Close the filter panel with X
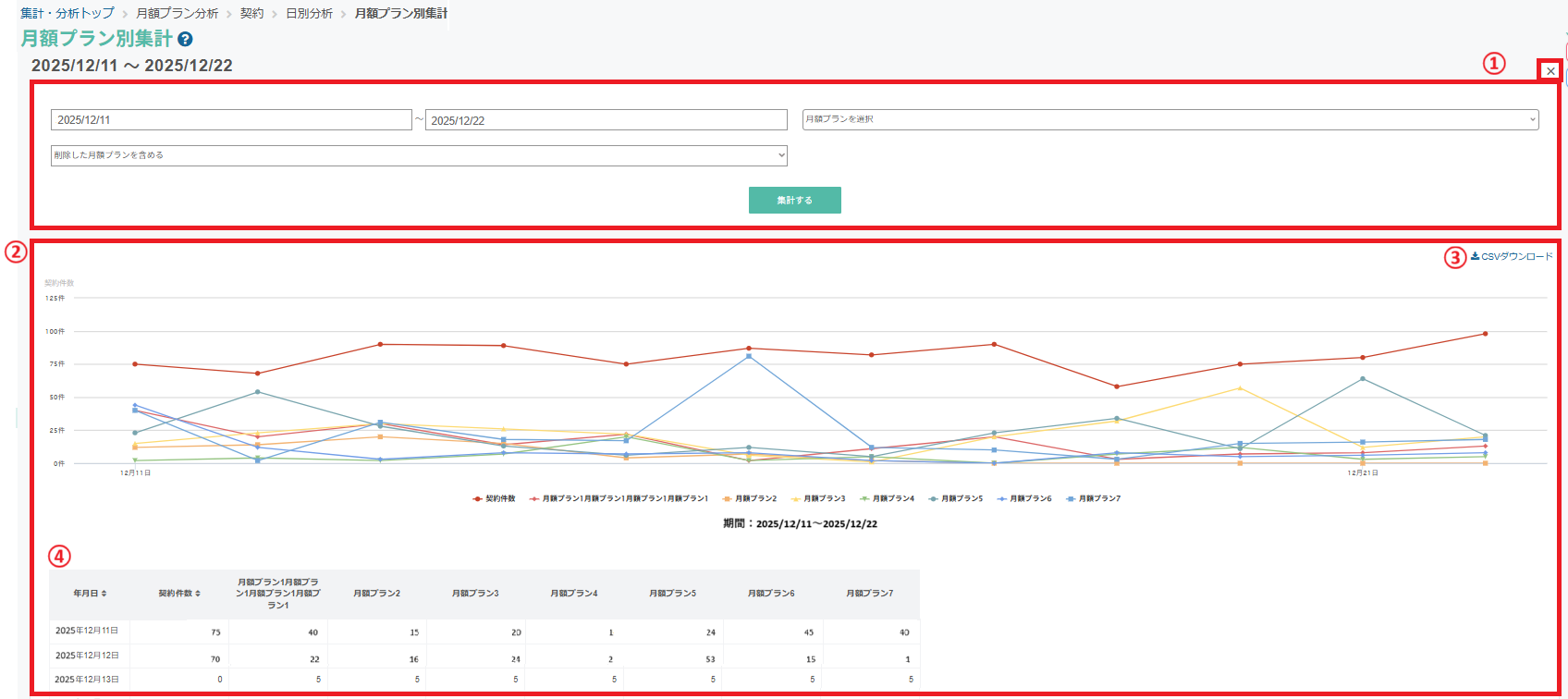 [1550, 71]
